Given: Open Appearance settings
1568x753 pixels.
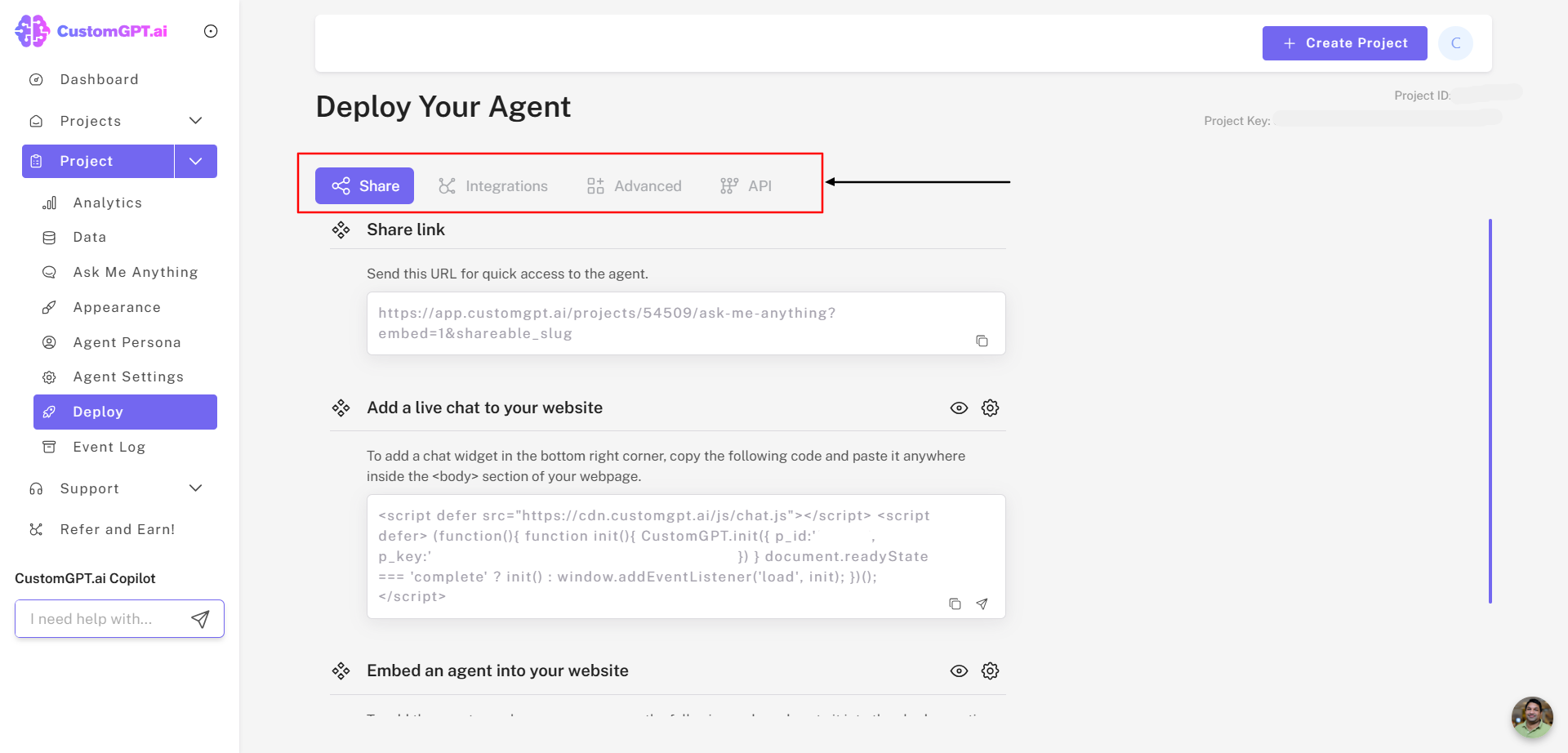Looking at the screenshot, I should pyautogui.click(x=117, y=307).
